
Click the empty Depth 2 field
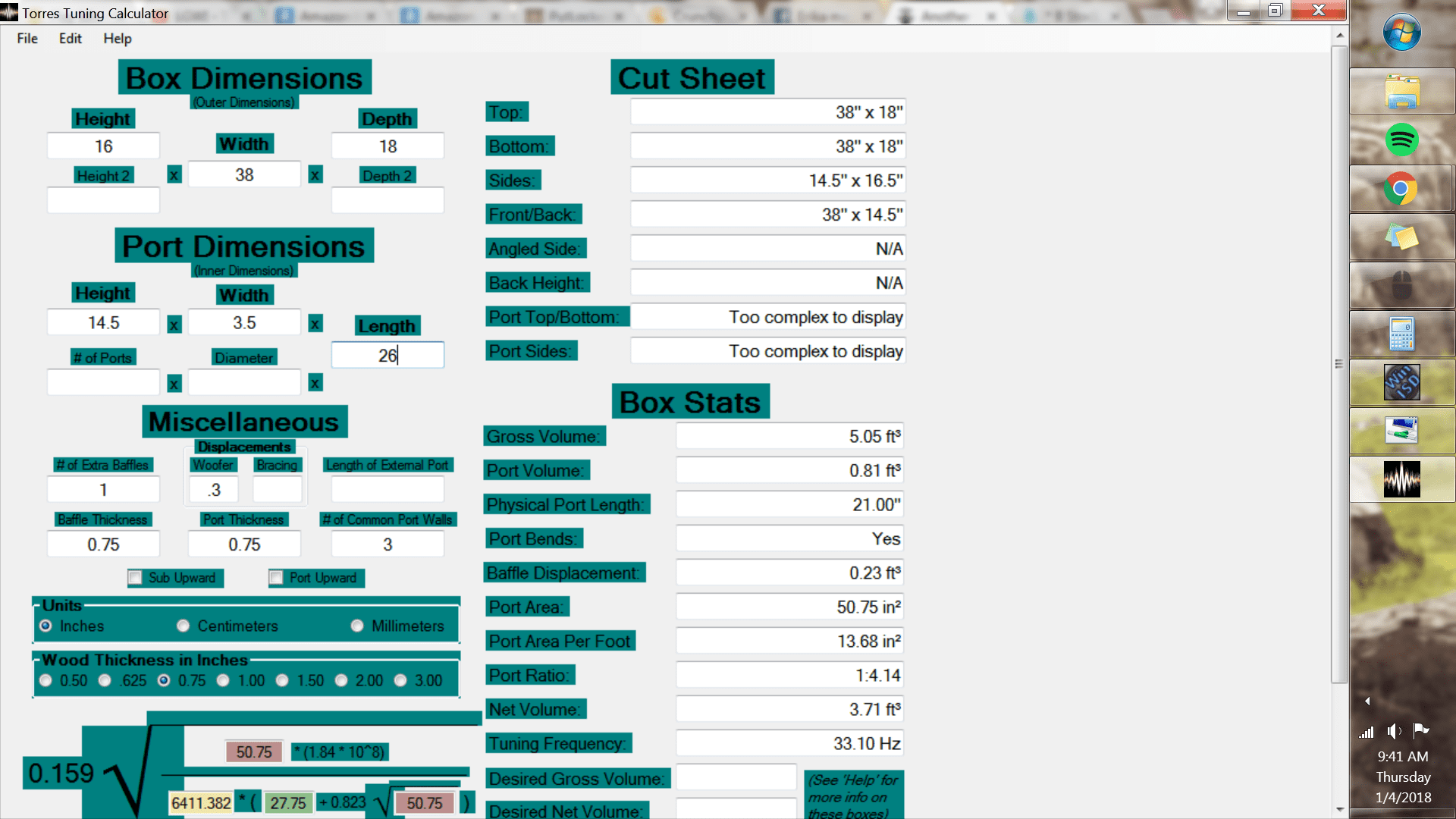click(x=388, y=201)
